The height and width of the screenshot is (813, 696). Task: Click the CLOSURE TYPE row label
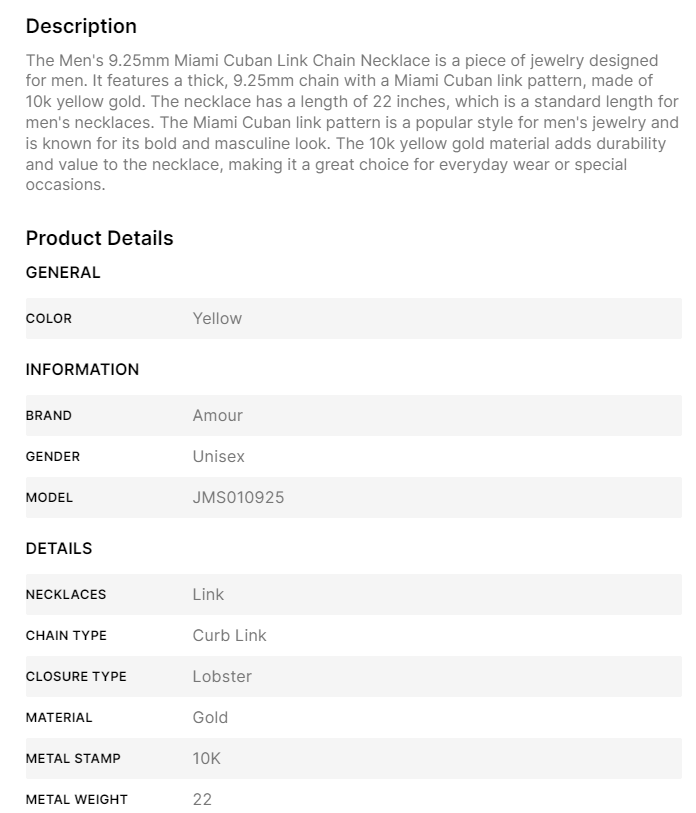[x=76, y=677]
